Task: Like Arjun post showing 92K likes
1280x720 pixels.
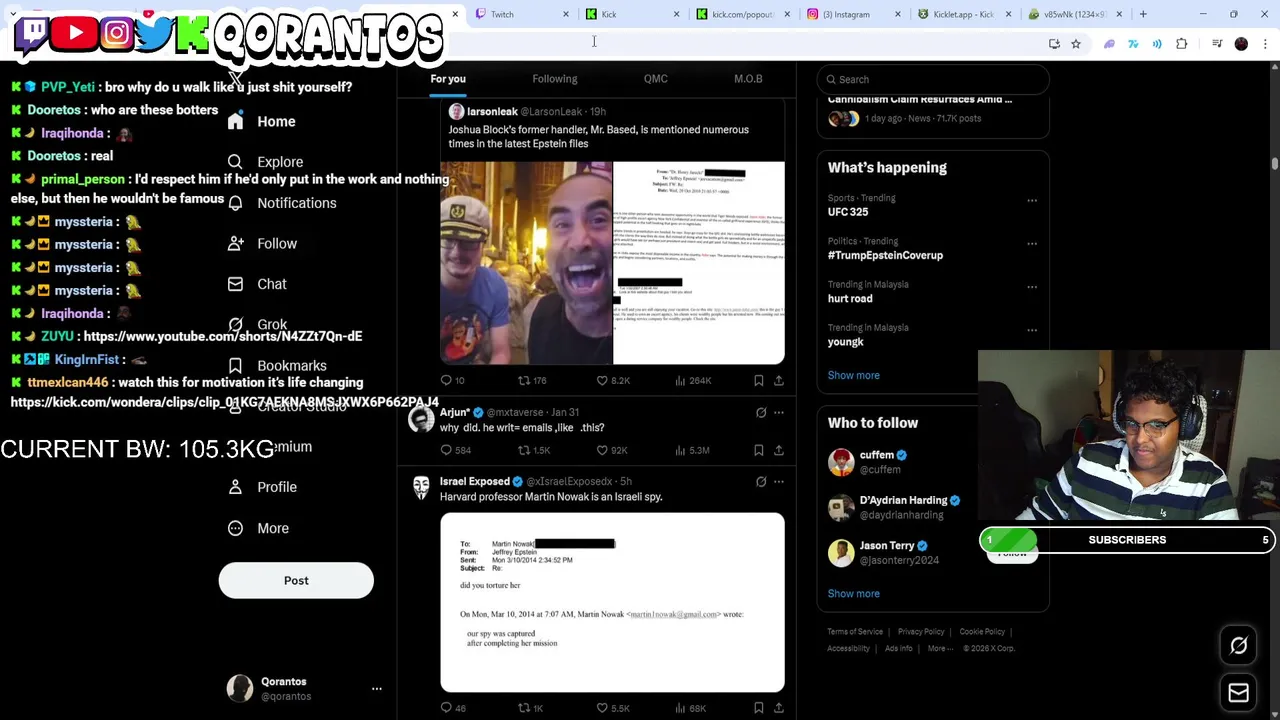Action: (x=611, y=450)
